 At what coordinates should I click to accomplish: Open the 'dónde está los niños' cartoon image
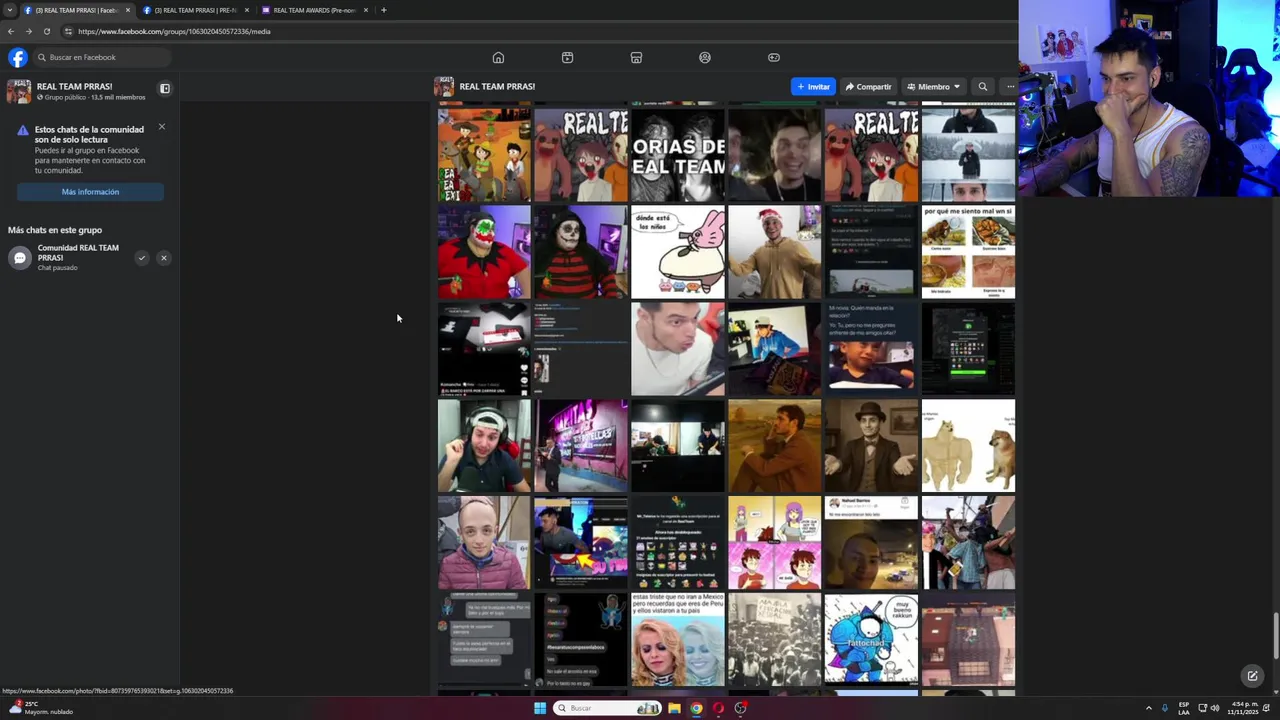point(678,252)
